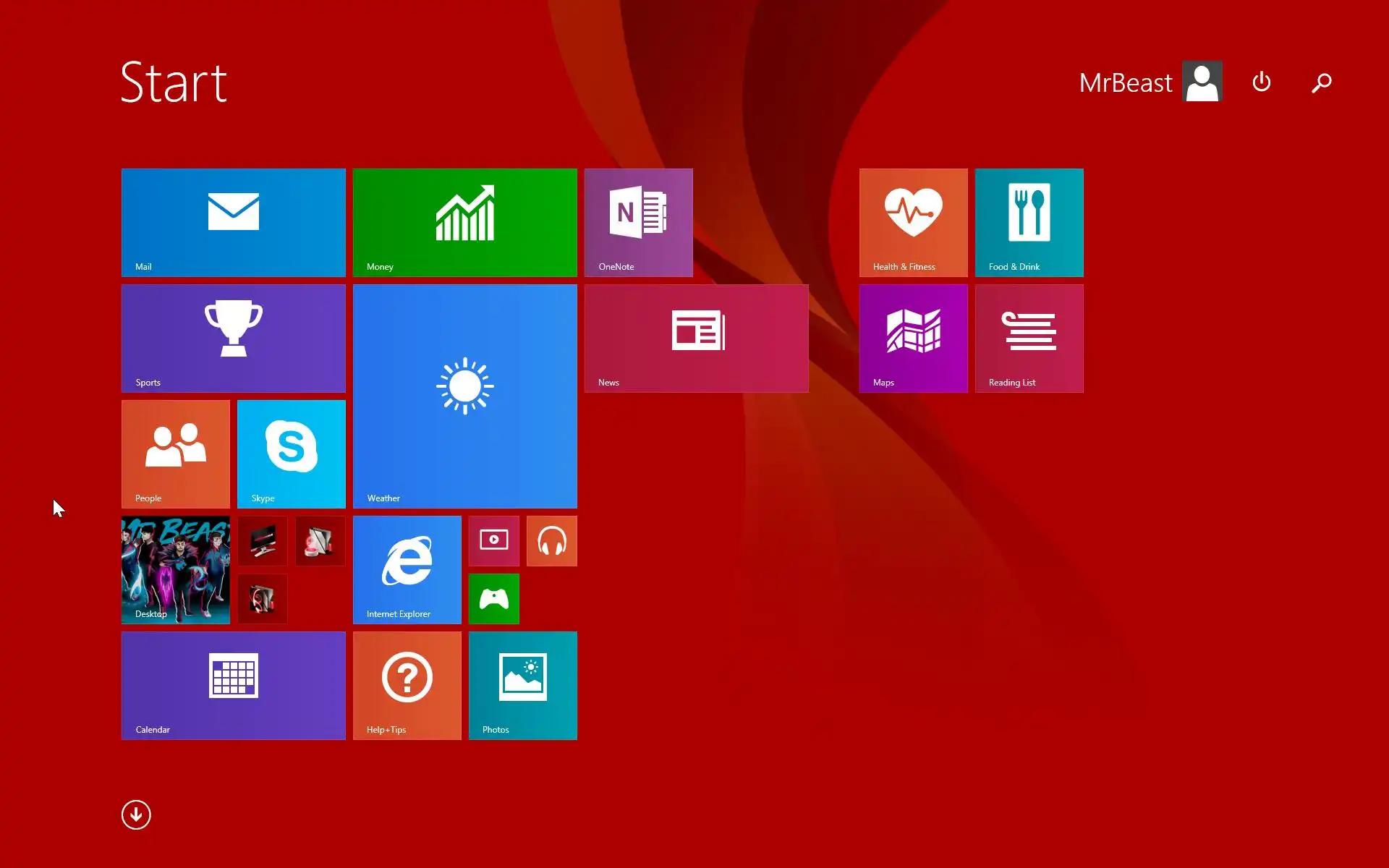Open the Food & Drink tile
This screenshot has height=868, width=1389.
point(1029,222)
